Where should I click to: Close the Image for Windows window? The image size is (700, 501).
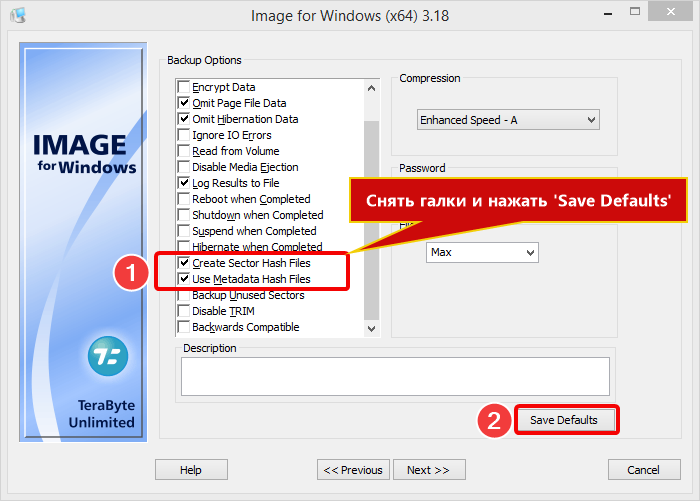pos(670,12)
